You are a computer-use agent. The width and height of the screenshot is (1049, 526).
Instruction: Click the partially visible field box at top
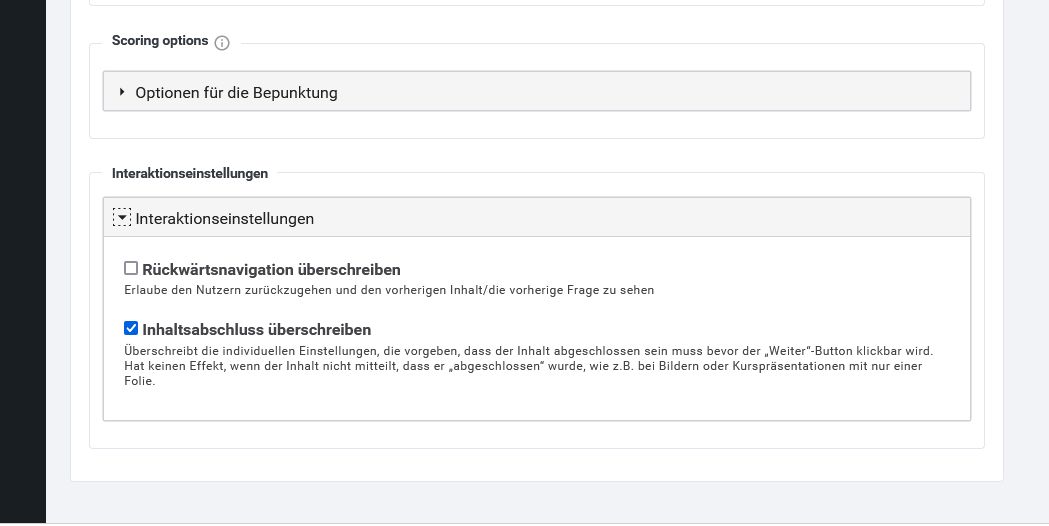pos(537,3)
